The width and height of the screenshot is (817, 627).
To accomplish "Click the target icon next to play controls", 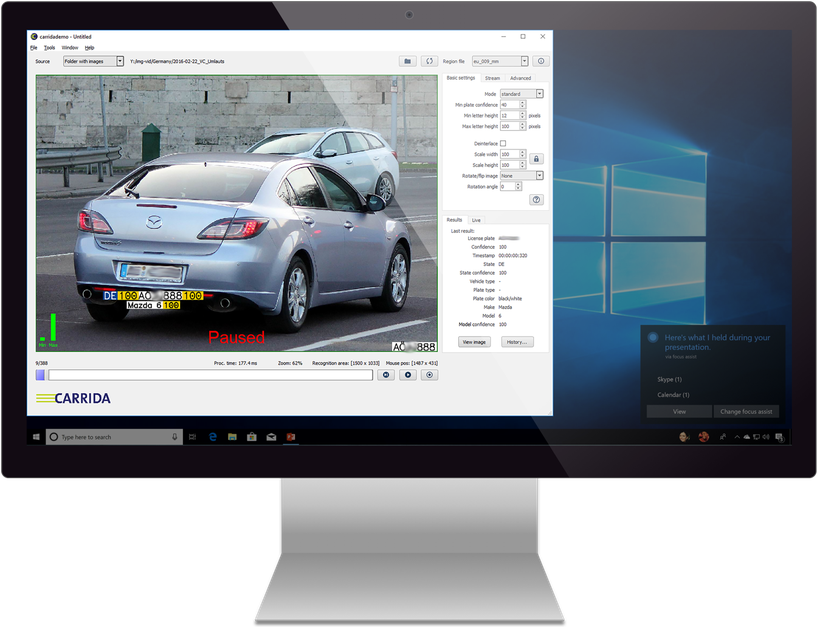I will click(429, 374).
